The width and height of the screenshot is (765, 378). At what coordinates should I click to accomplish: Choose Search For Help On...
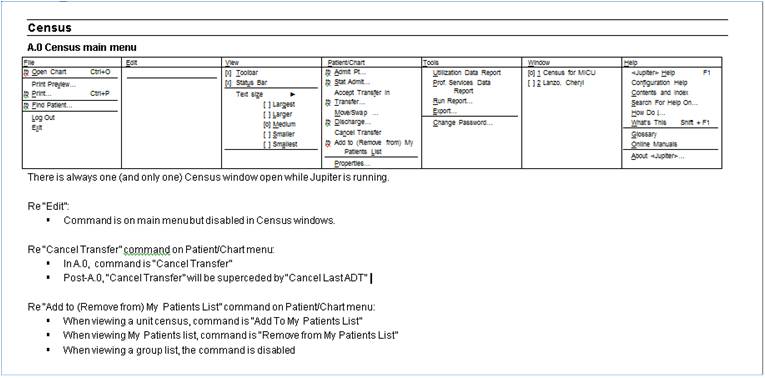click(x=664, y=103)
